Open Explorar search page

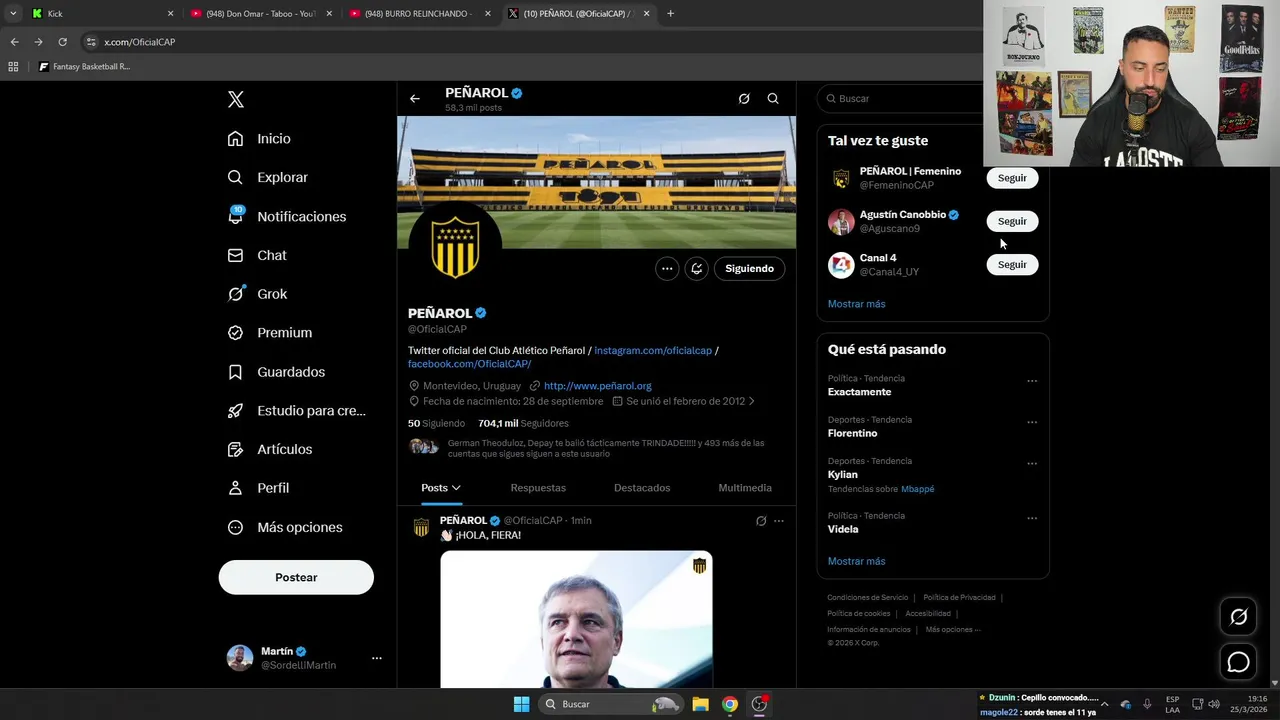click(x=267, y=177)
